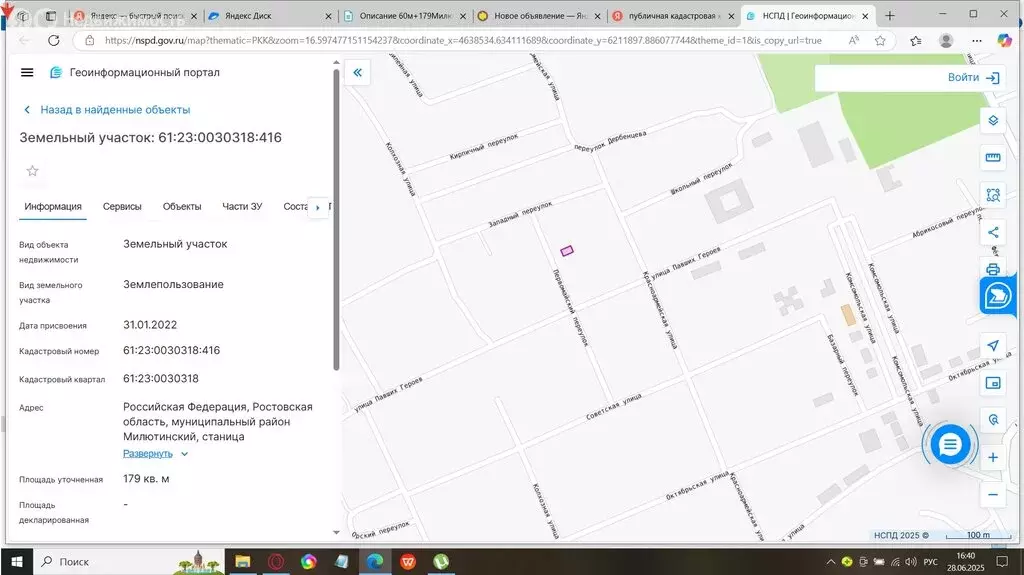Switch to the Яндекс Диск browser tab
Screen dimensions: 1024x575
[x=270, y=16]
